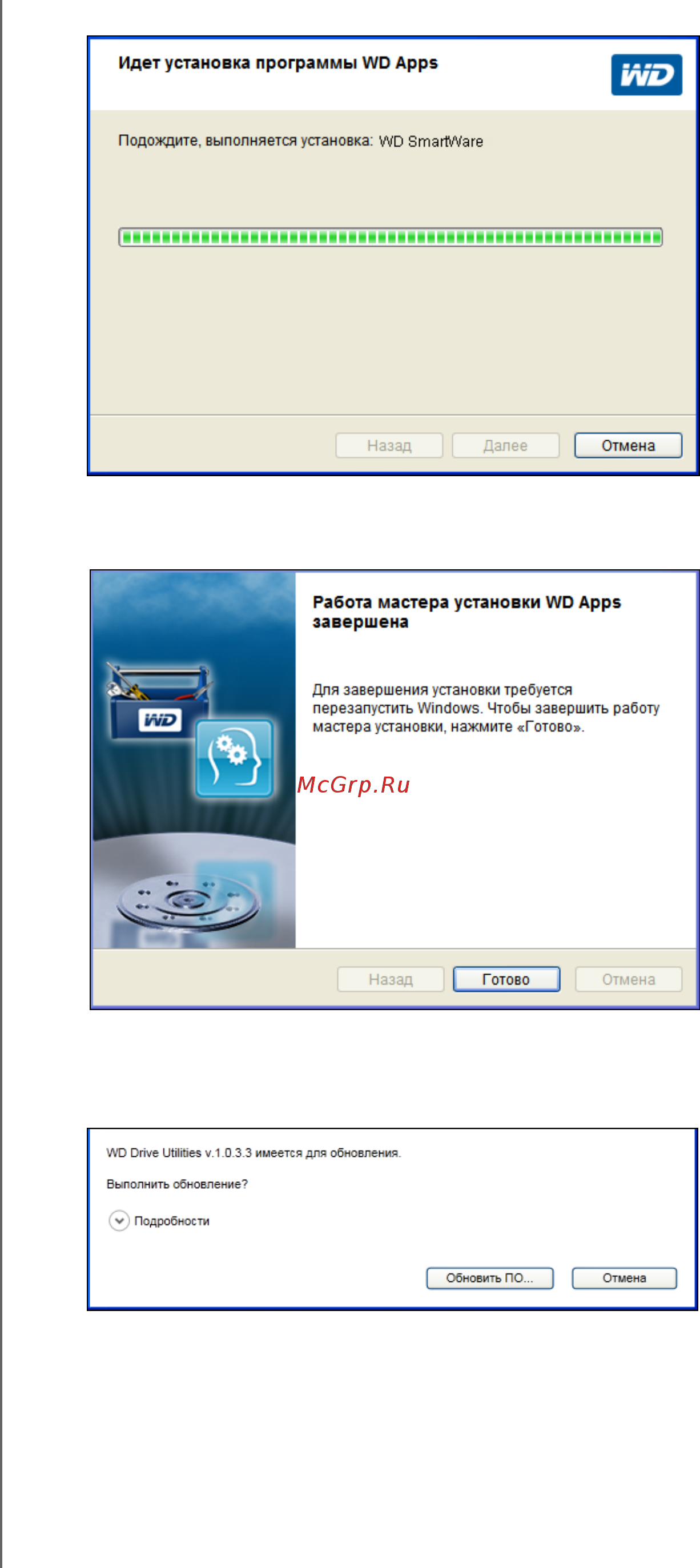
Task: Click the disabled Далее button in the installing dialog
Action: tap(505, 445)
